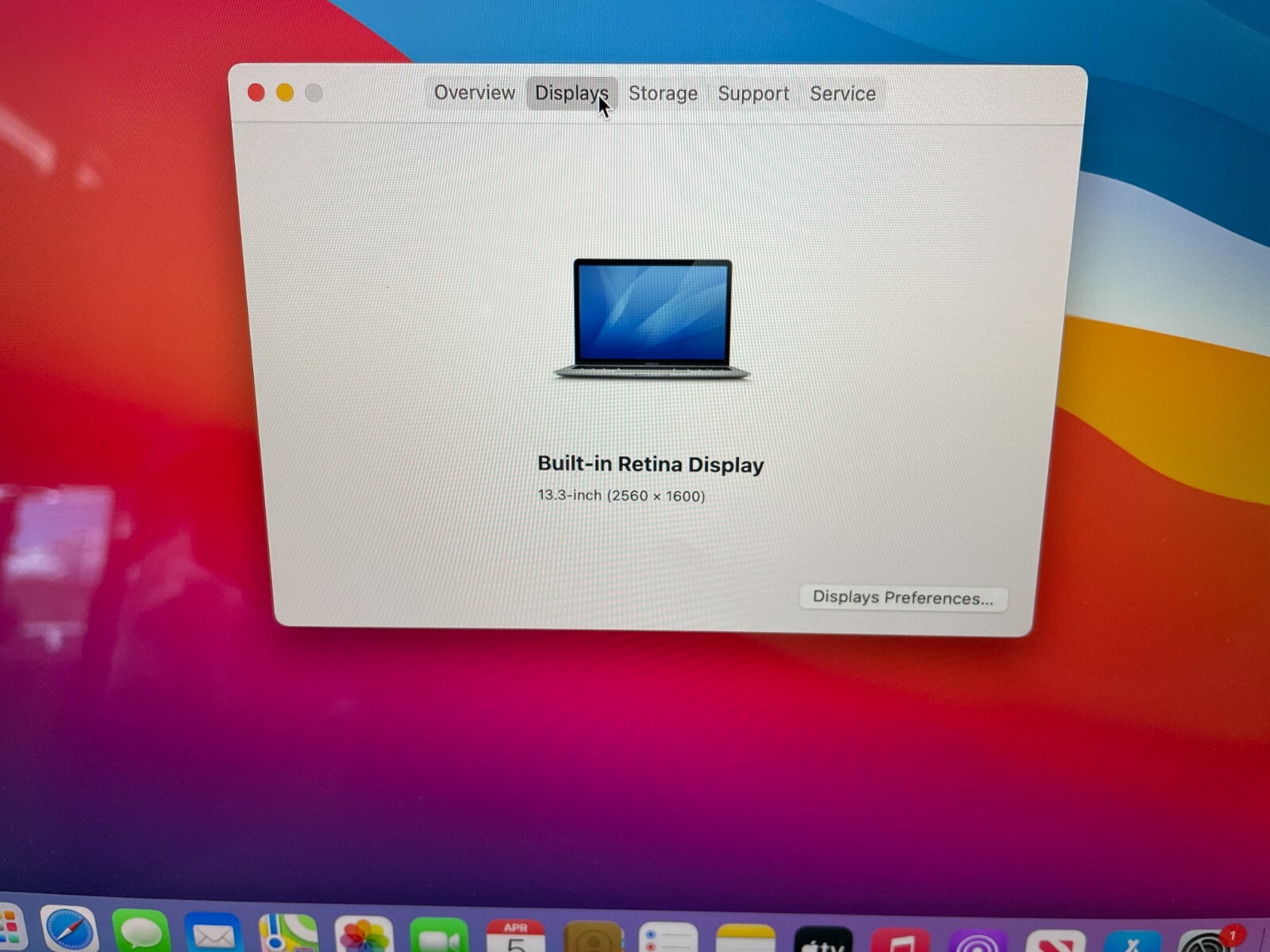Launch the Apple TV app

click(823, 939)
